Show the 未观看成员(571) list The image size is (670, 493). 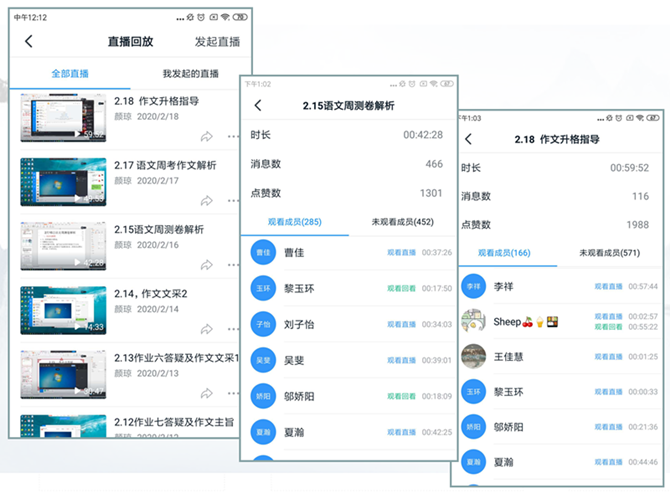[610, 254]
